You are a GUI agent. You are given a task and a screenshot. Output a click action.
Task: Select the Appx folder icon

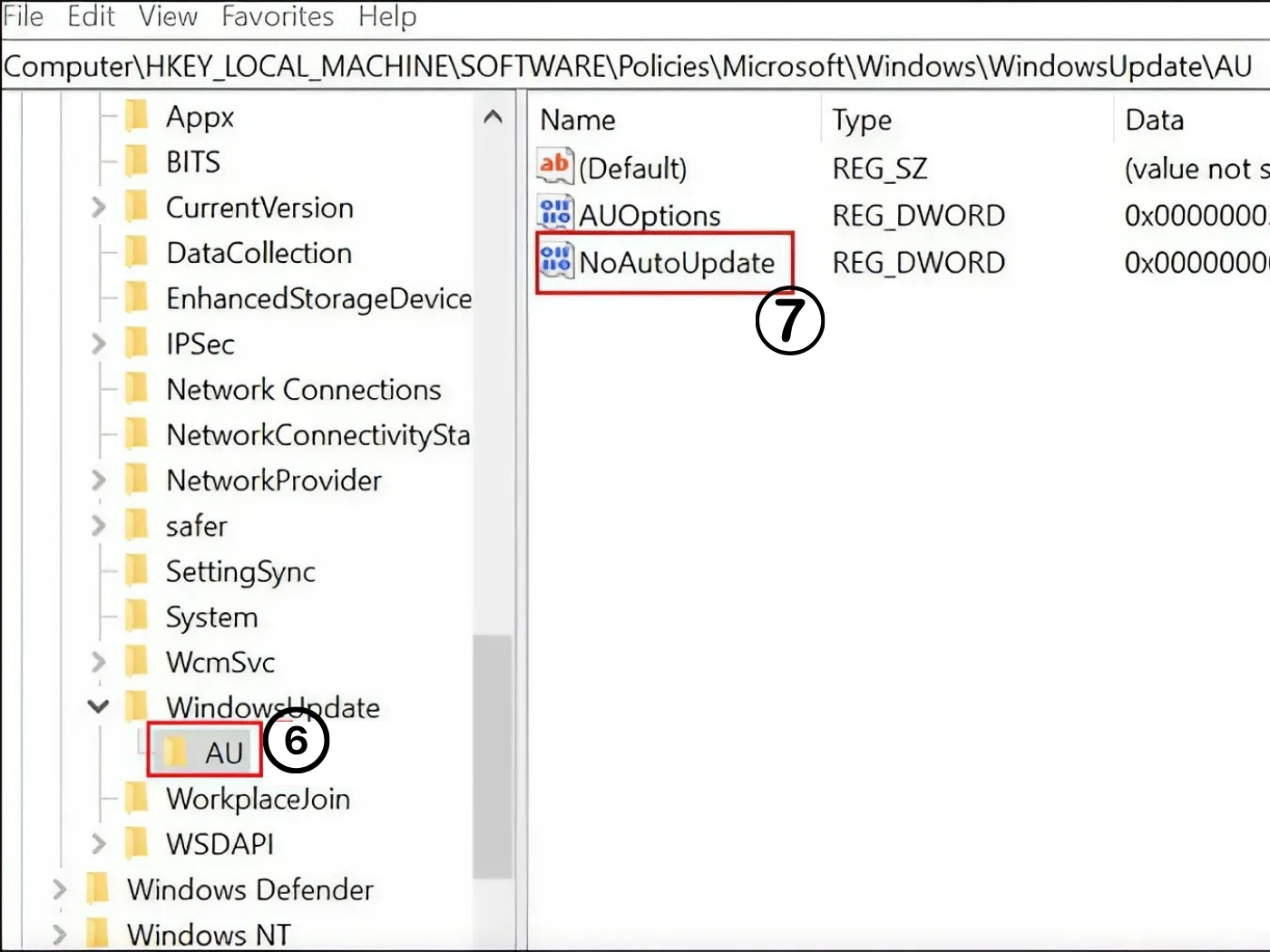pos(137,116)
